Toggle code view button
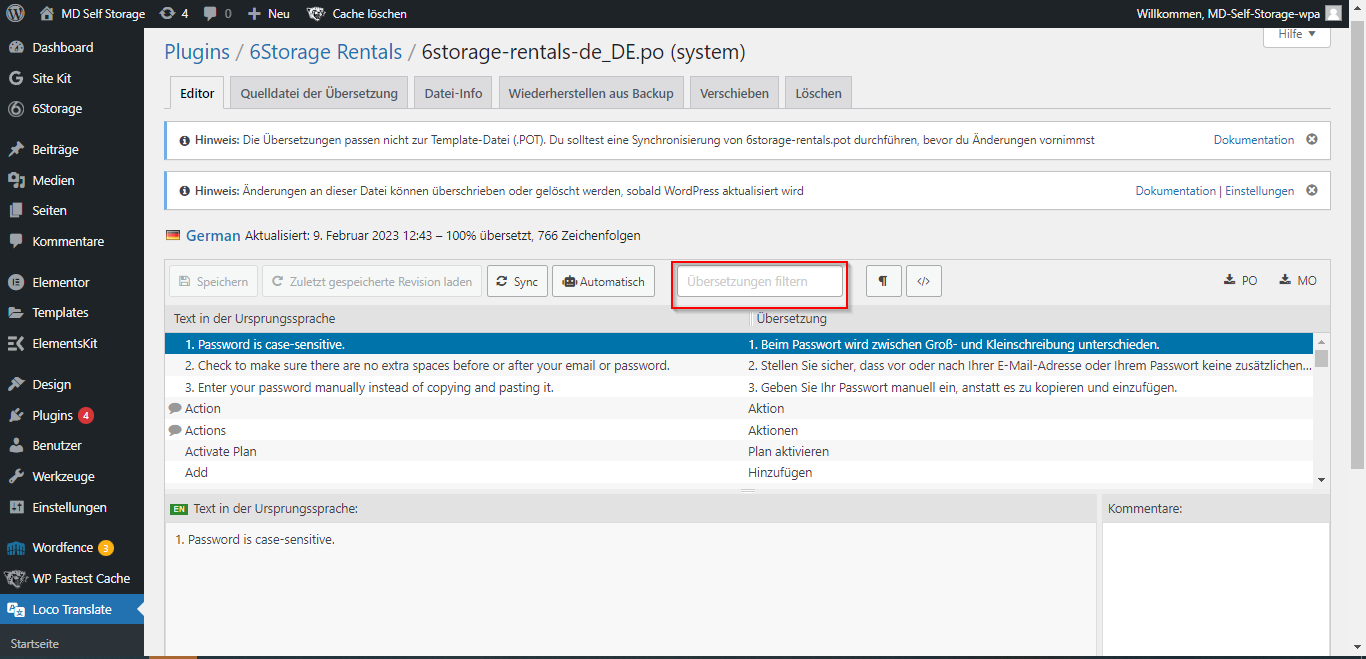The width and height of the screenshot is (1366, 659). coord(923,281)
